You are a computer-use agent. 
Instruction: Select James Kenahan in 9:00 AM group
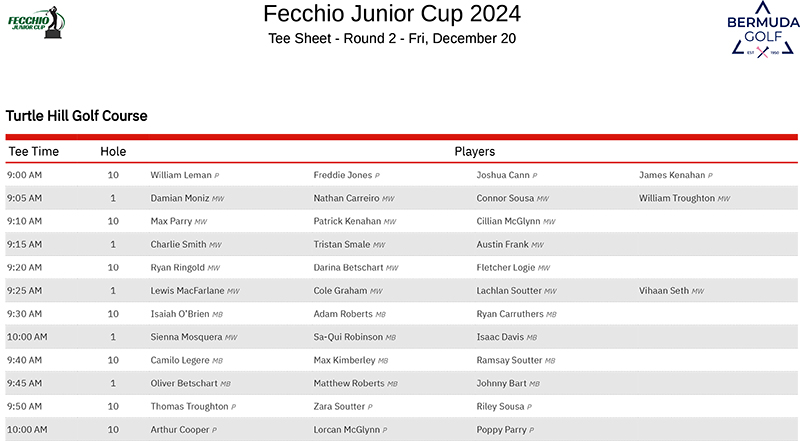coord(671,175)
